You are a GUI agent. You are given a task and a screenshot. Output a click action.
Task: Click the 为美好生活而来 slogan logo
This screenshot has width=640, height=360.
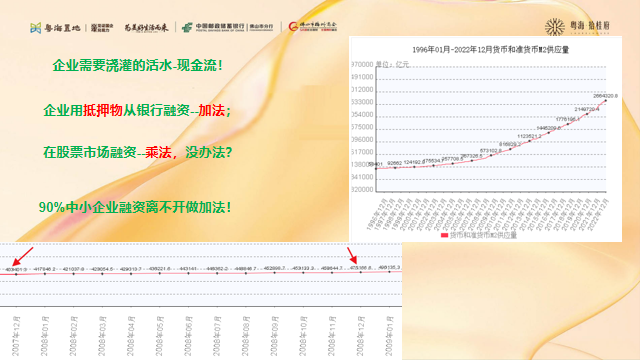click(146, 27)
